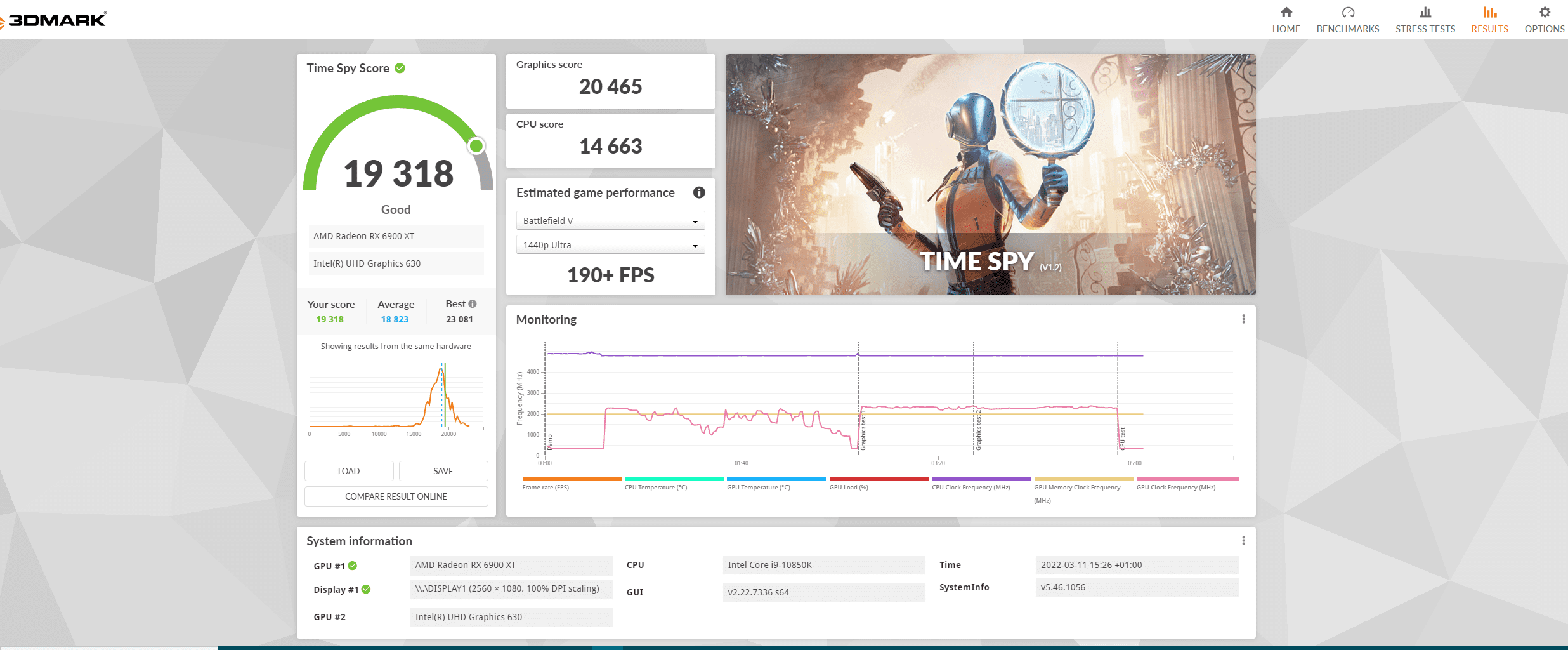Click the Intel(R) UHD Graphics 630 score card row

396,263
